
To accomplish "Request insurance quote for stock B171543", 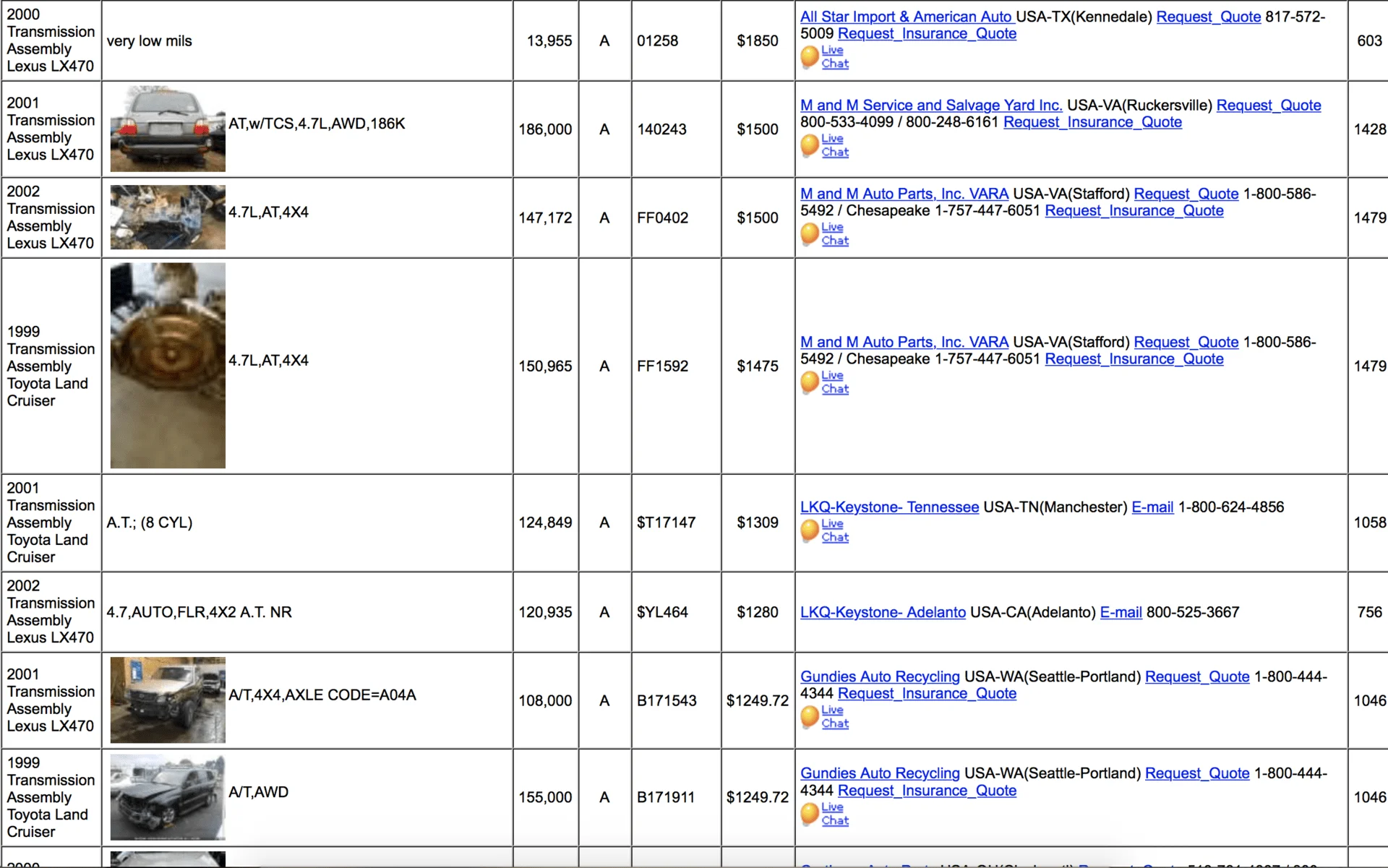I will pos(928,693).
